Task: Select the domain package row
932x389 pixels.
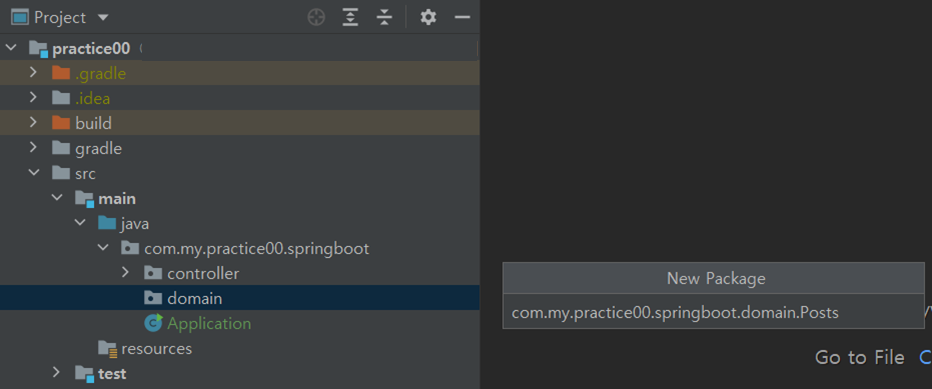Action: (240, 297)
